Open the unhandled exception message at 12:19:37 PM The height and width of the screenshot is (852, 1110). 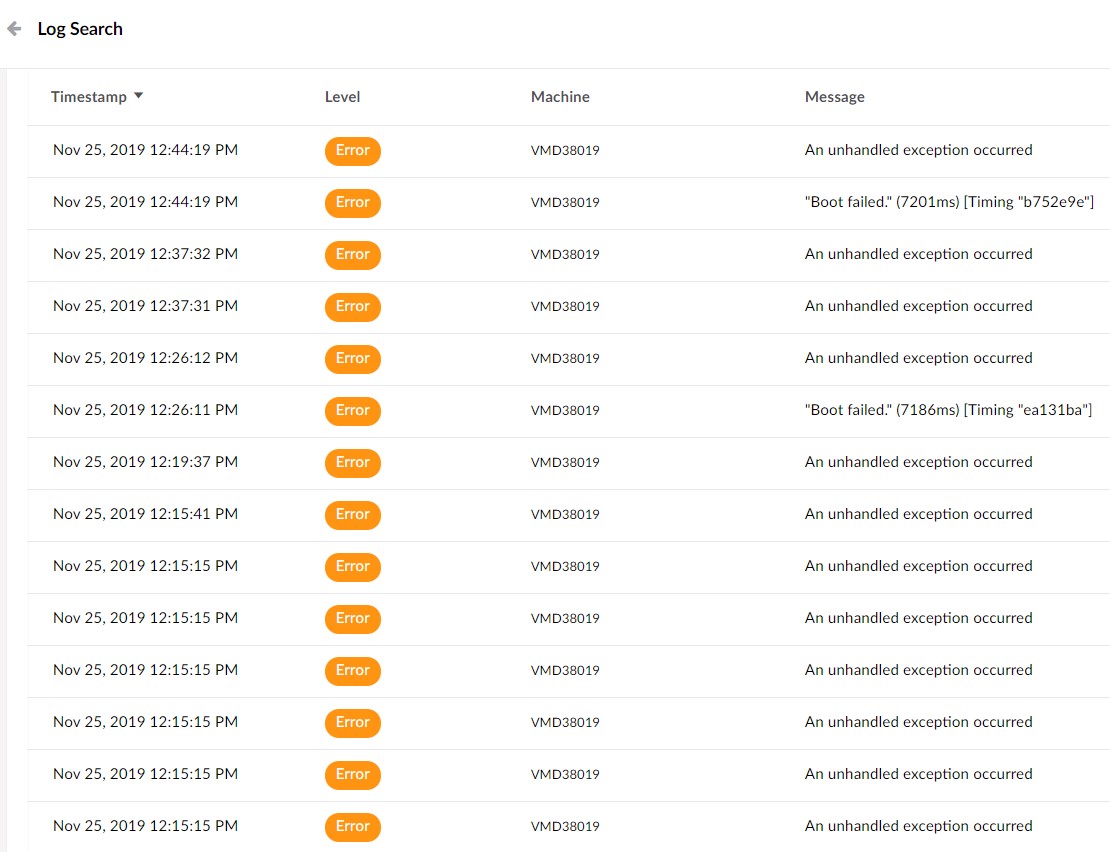coord(918,462)
